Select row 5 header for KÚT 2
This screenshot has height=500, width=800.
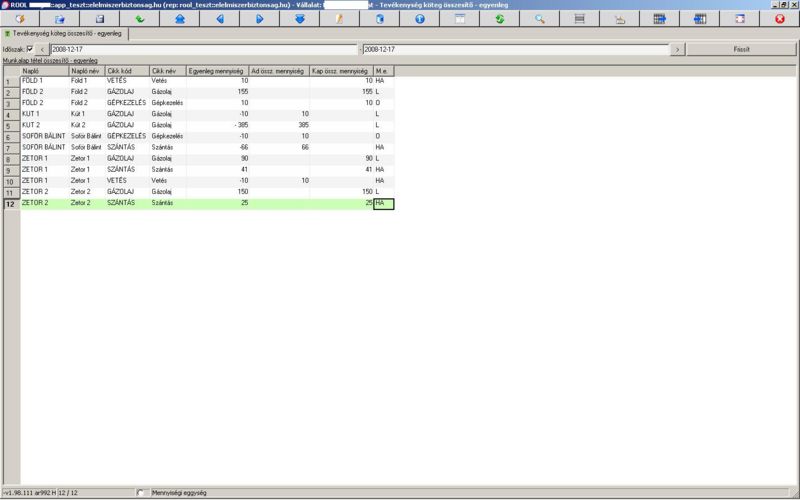pyautogui.click(x=10, y=125)
